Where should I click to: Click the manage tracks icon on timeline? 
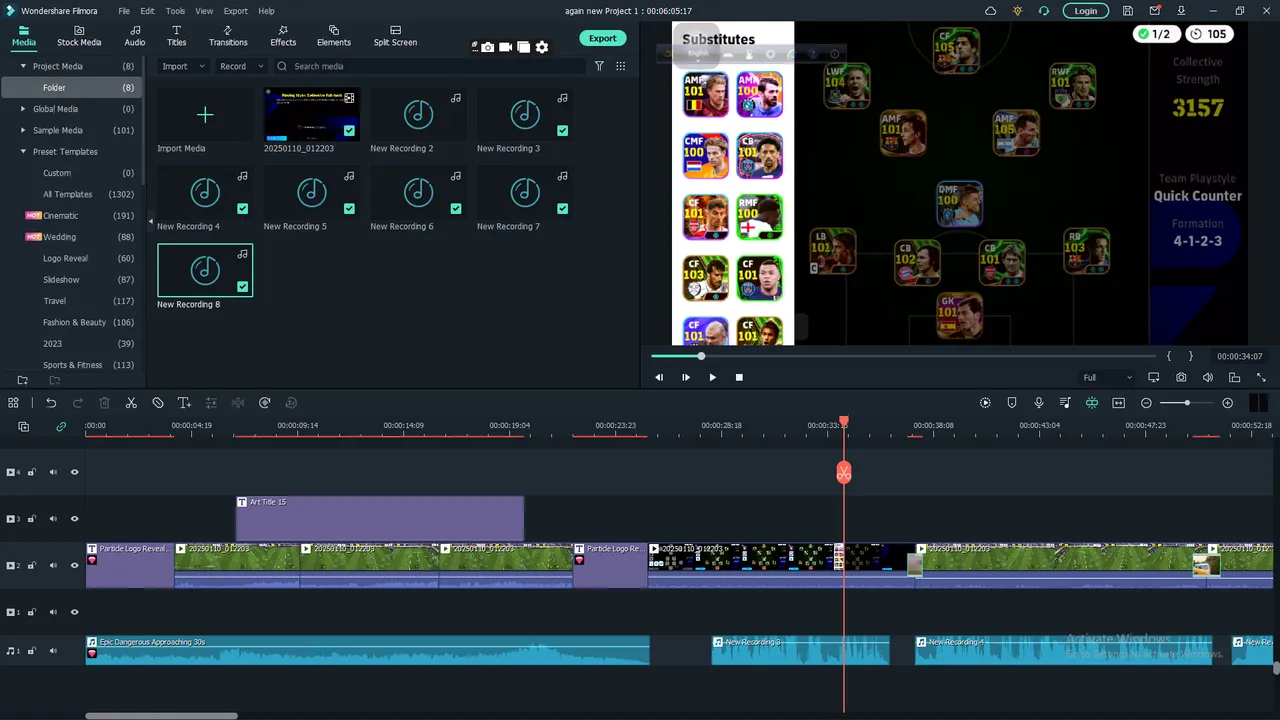tap(23, 427)
